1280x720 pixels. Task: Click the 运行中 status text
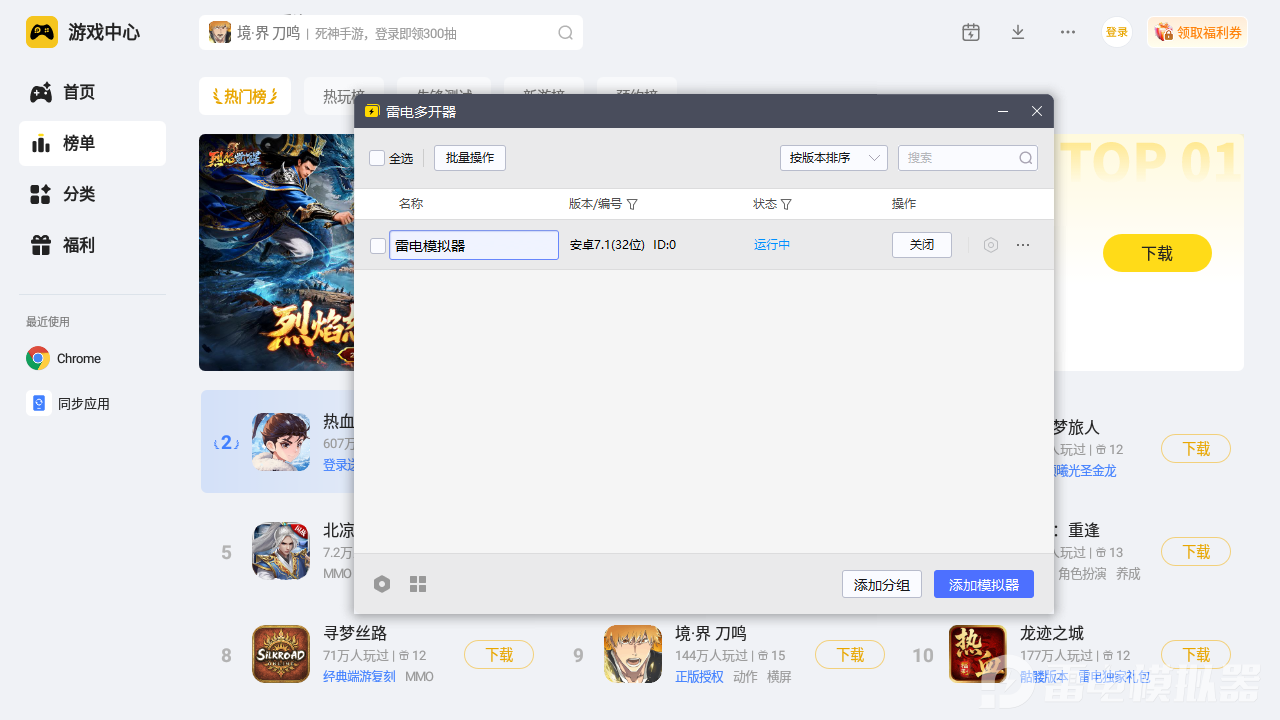click(772, 245)
